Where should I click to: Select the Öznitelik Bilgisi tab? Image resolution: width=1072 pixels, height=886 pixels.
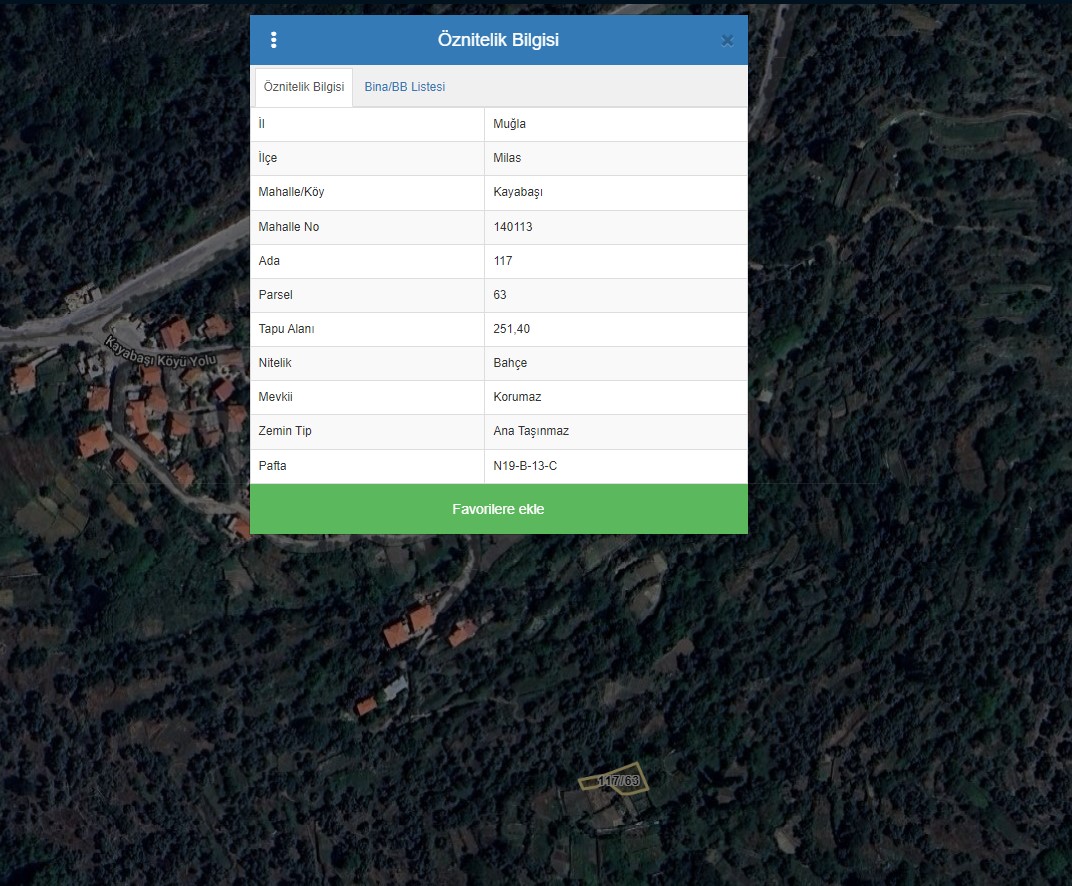[304, 87]
